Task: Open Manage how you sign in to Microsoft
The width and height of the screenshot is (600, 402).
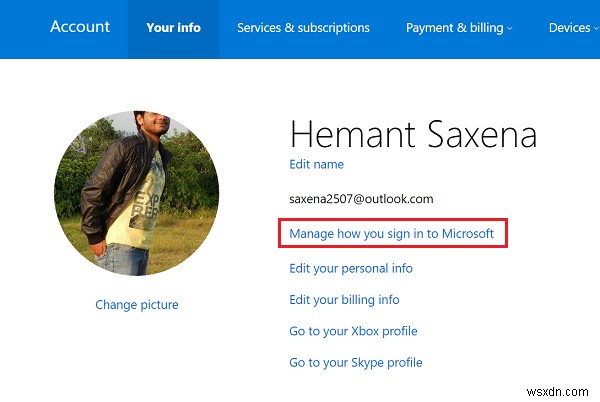Action: tap(392, 234)
